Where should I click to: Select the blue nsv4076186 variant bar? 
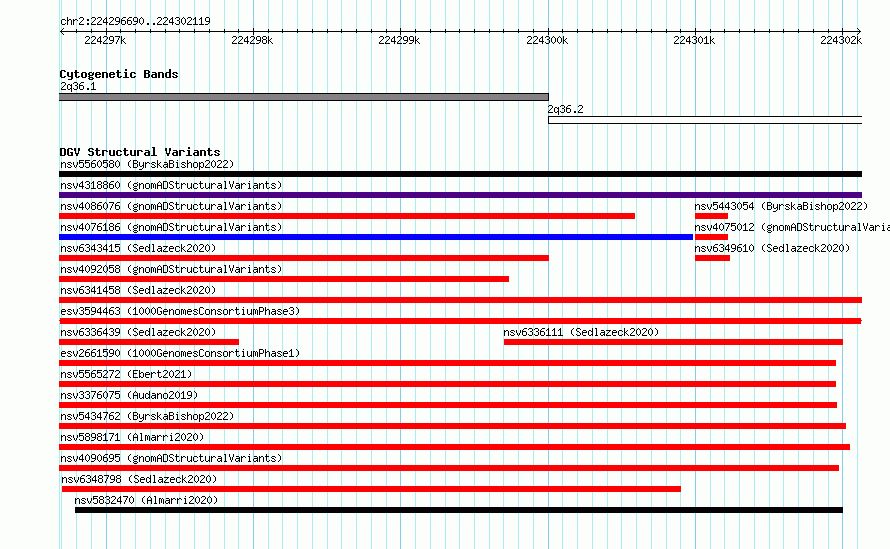[376, 237]
